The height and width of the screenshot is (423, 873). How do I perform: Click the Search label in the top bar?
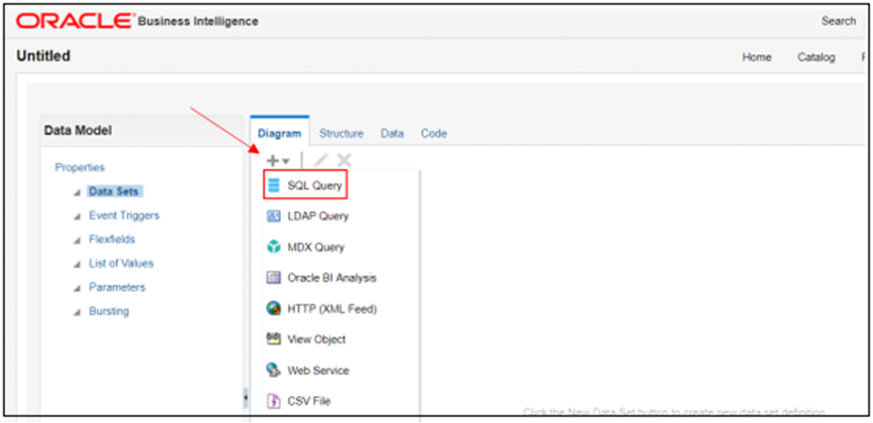838,21
